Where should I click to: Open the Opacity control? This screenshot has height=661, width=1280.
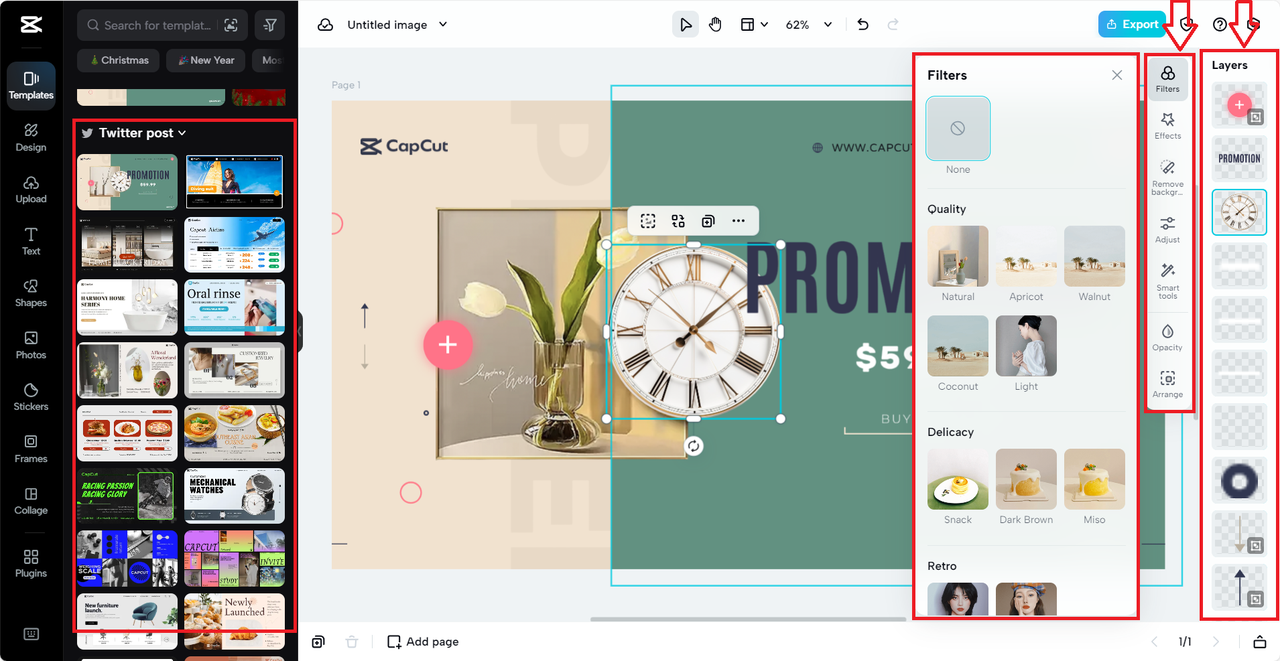(1168, 337)
